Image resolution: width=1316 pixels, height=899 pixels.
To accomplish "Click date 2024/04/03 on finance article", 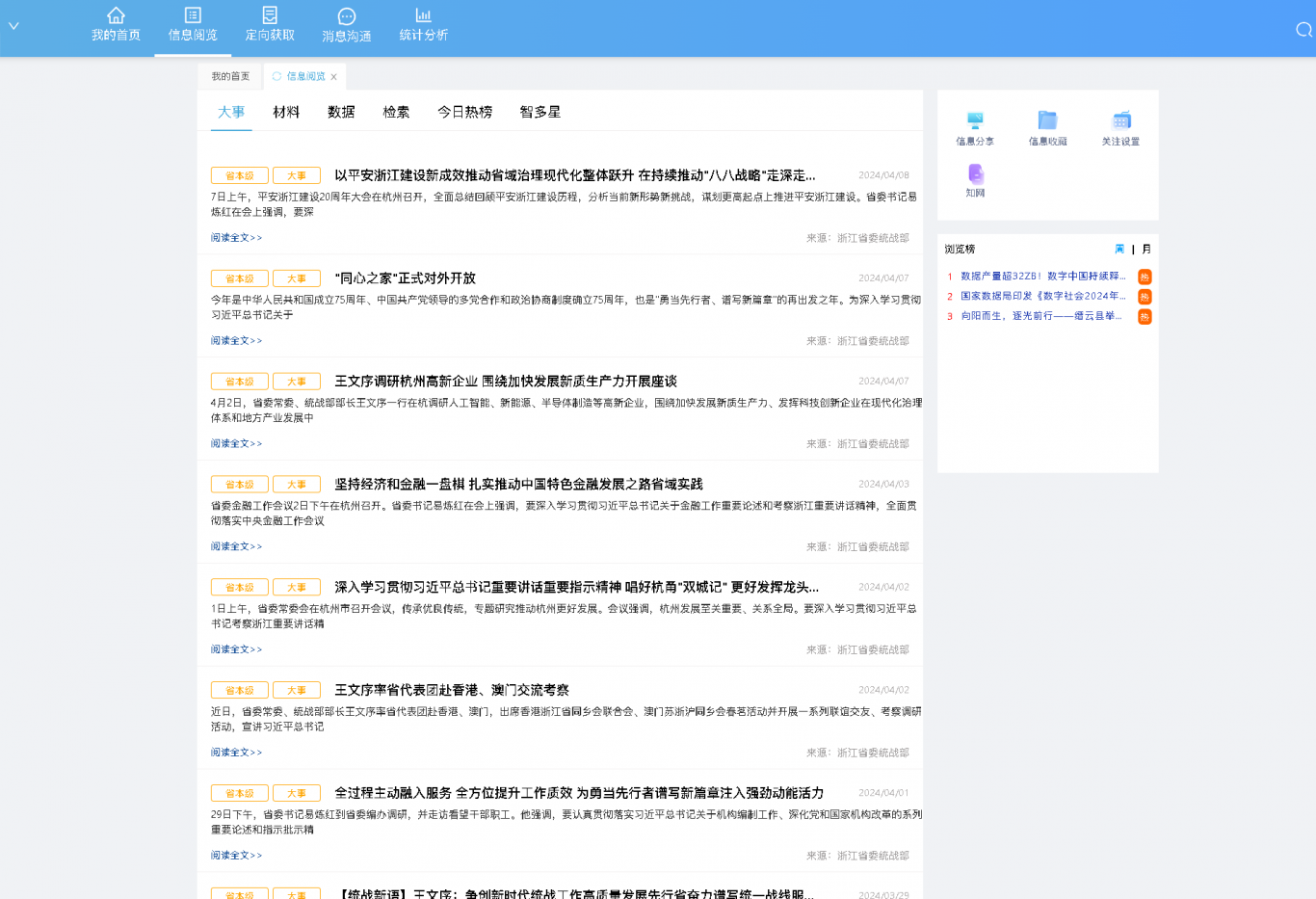I will coord(883,485).
